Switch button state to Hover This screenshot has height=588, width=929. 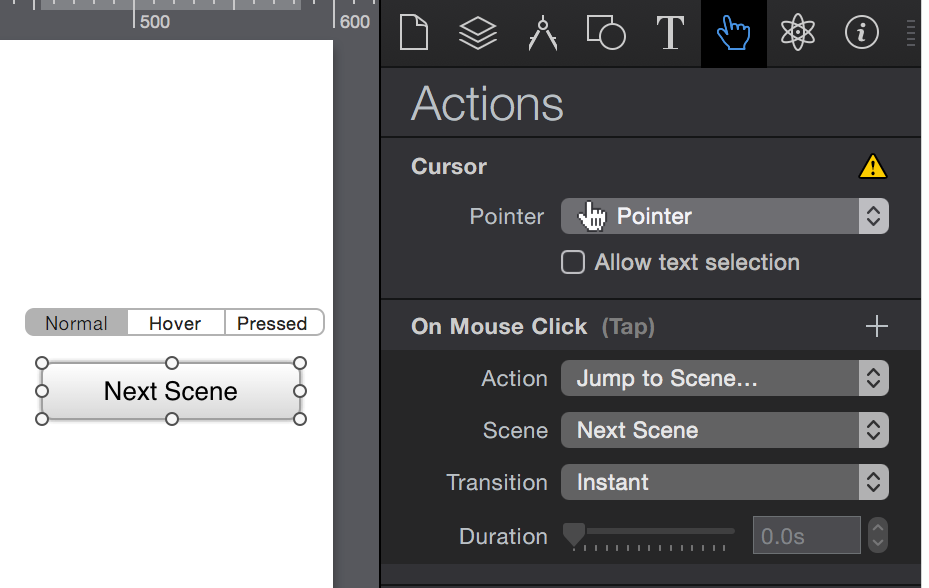(175, 323)
